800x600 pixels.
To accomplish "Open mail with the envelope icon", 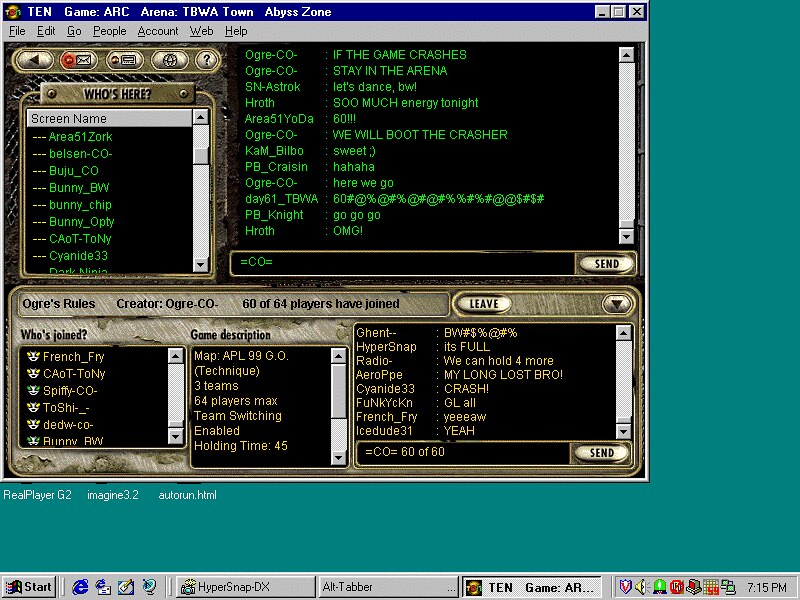I will 80,60.
